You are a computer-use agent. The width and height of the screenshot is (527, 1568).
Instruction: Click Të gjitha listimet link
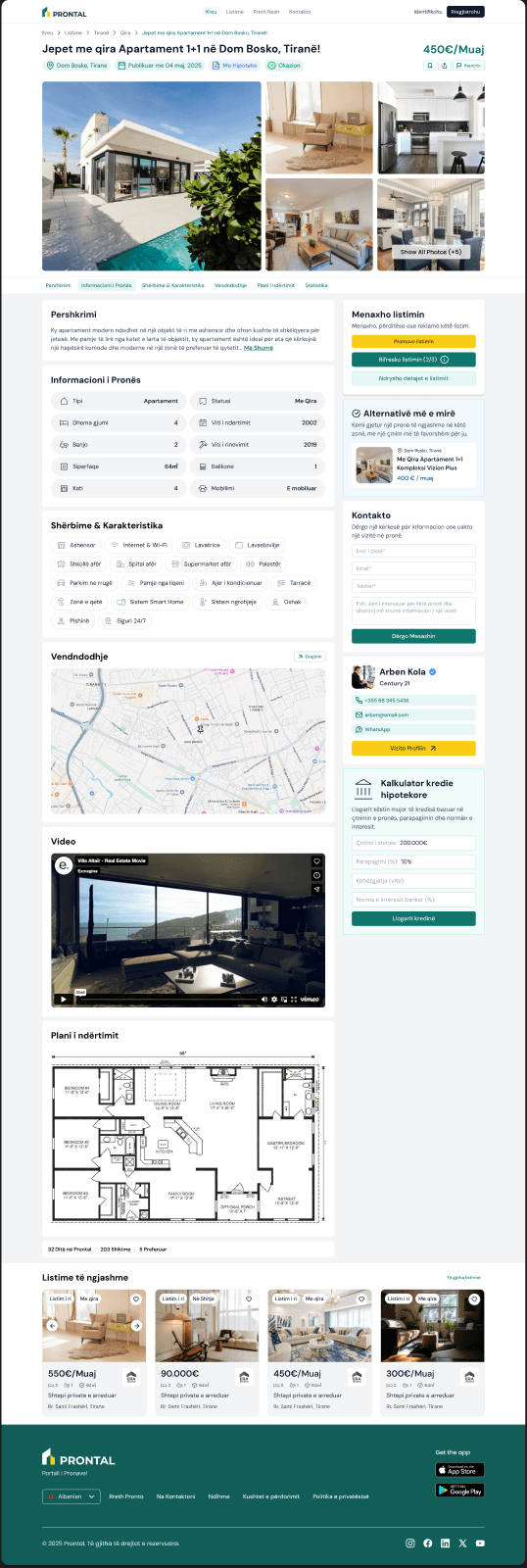(x=464, y=1277)
